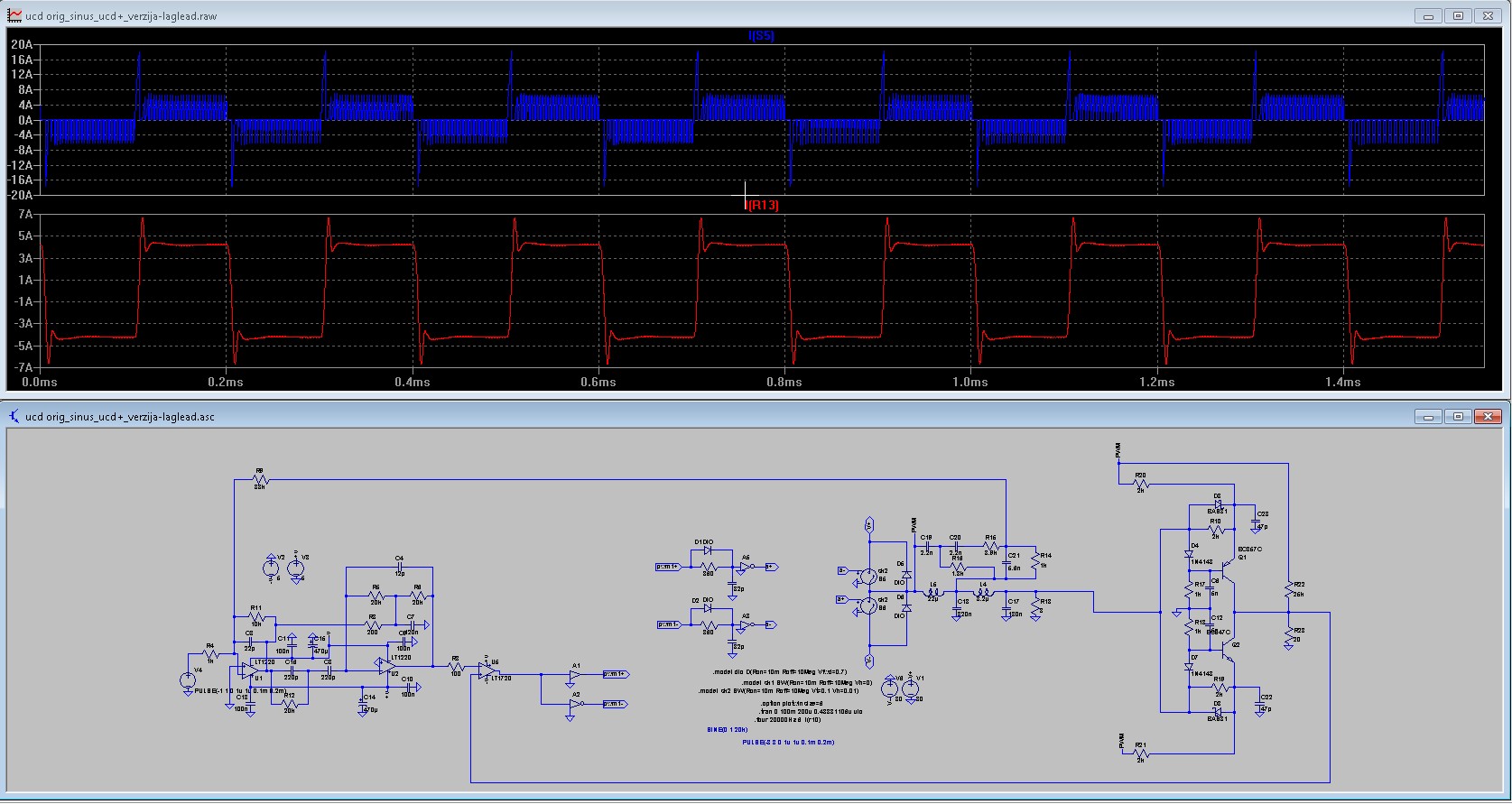Select resistor R9 in the feedback line
This screenshot has height=804, width=1512.
(260, 479)
